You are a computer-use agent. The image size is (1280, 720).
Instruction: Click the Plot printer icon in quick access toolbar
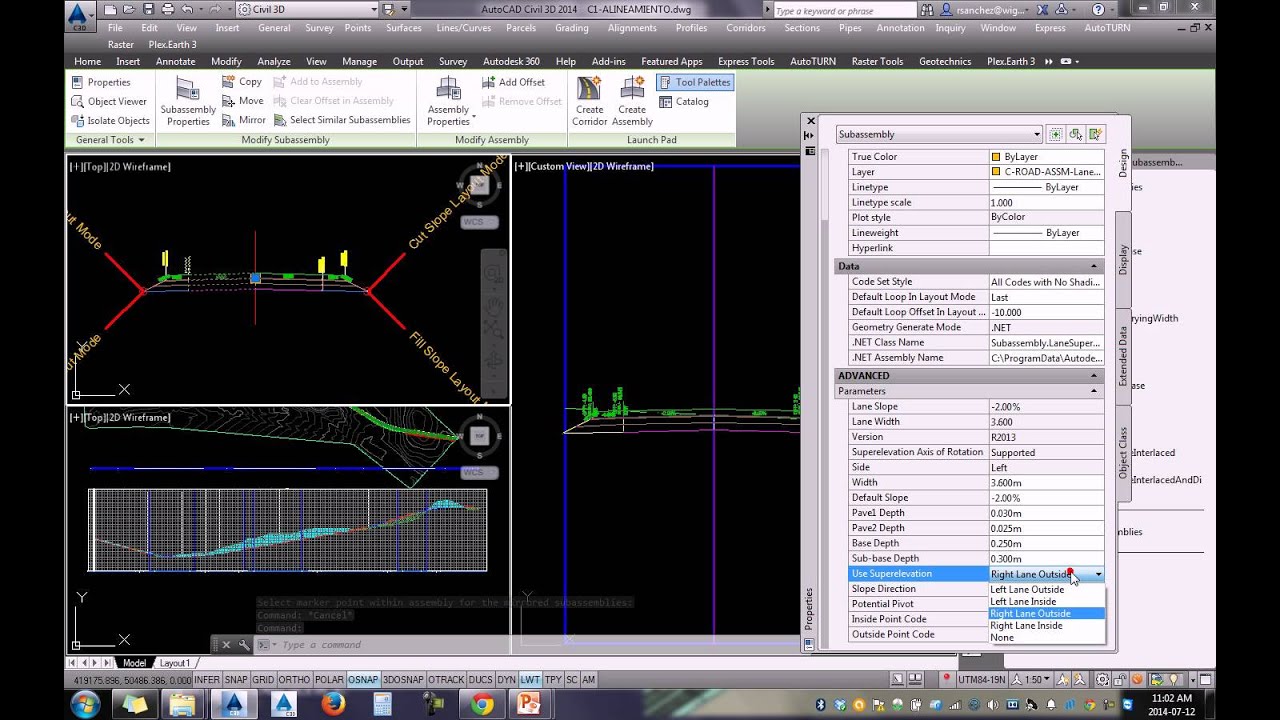(167, 9)
